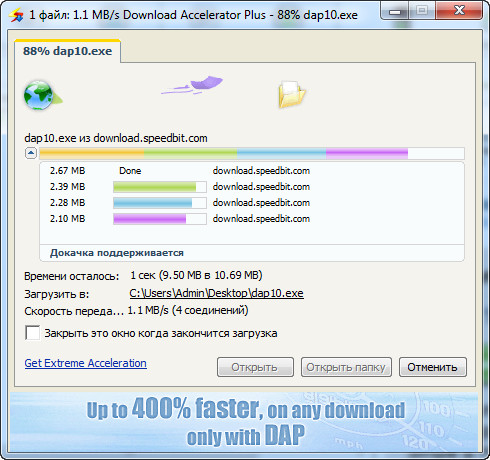The width and height of the screenshot is (490, 460).
Task: Click the DAP lightning app icon in title bar
Action: pos(16,15)
